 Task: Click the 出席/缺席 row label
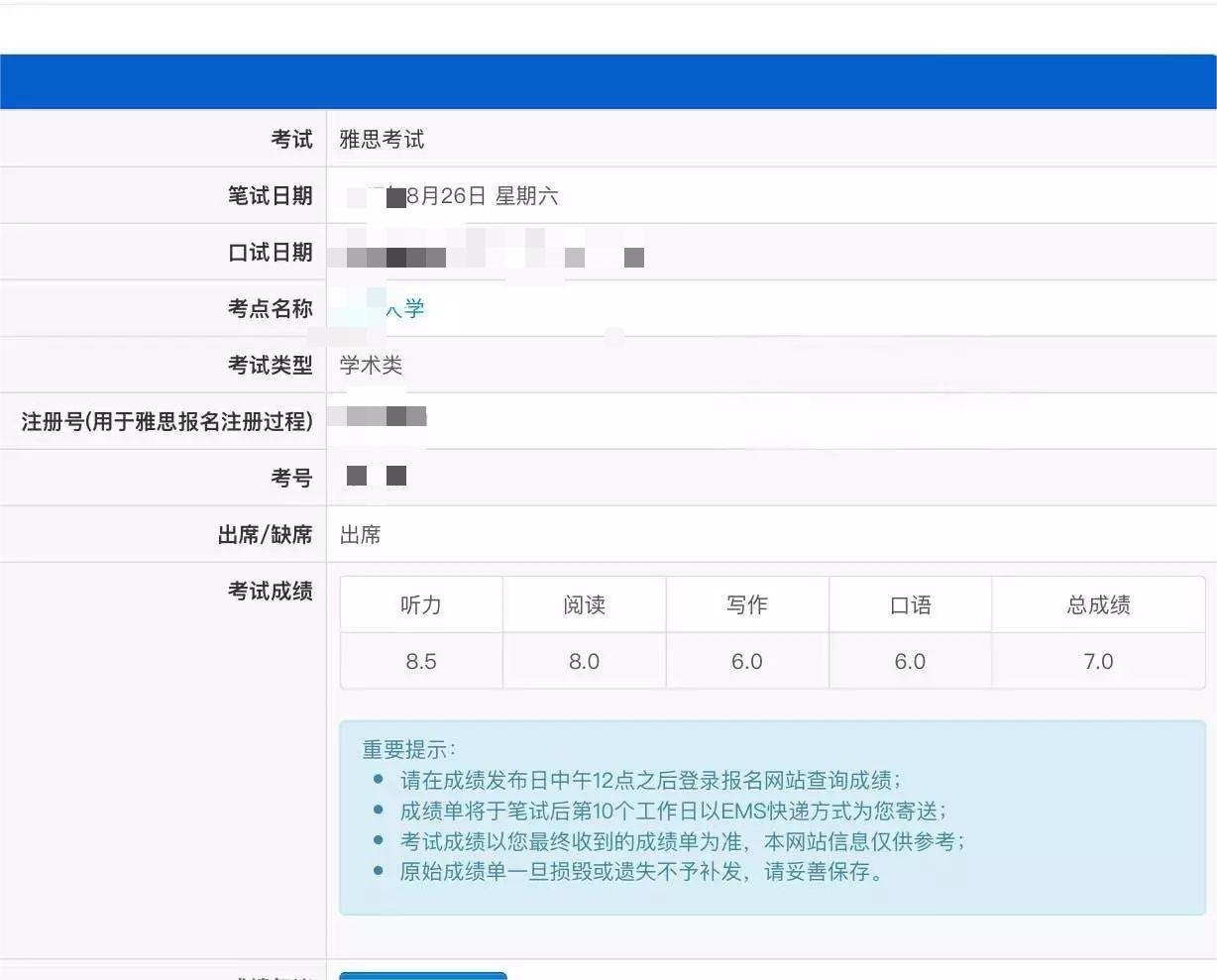[266, 535]
